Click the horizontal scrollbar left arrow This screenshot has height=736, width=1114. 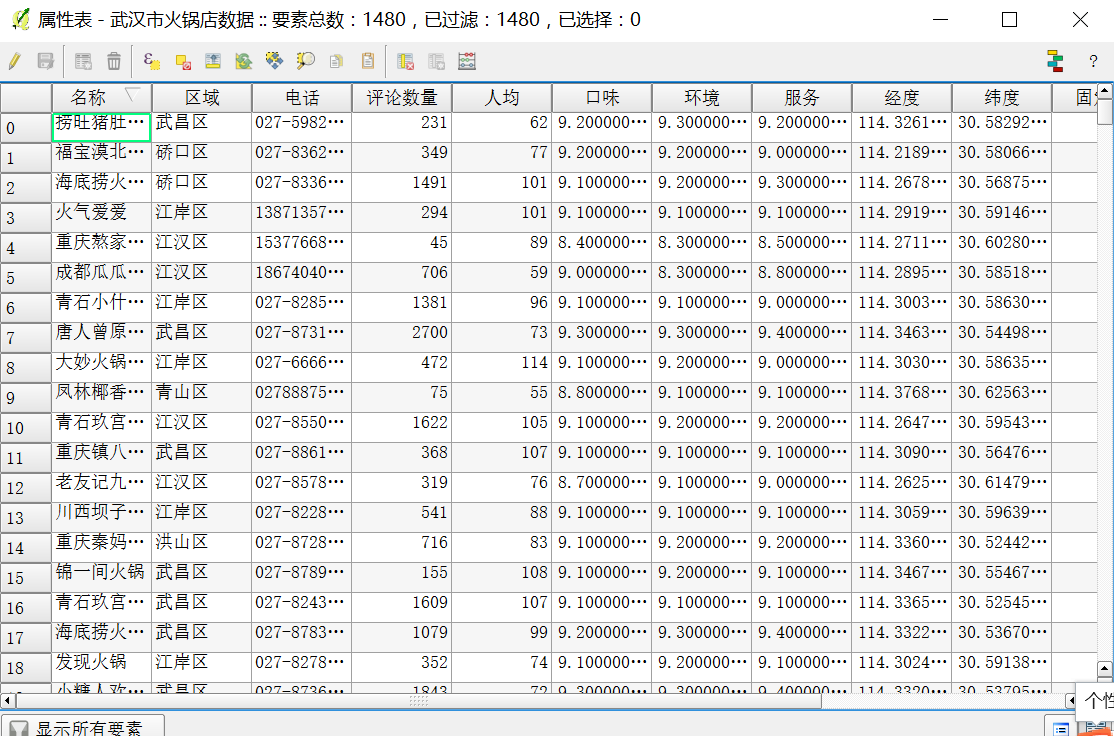[7, 701]
